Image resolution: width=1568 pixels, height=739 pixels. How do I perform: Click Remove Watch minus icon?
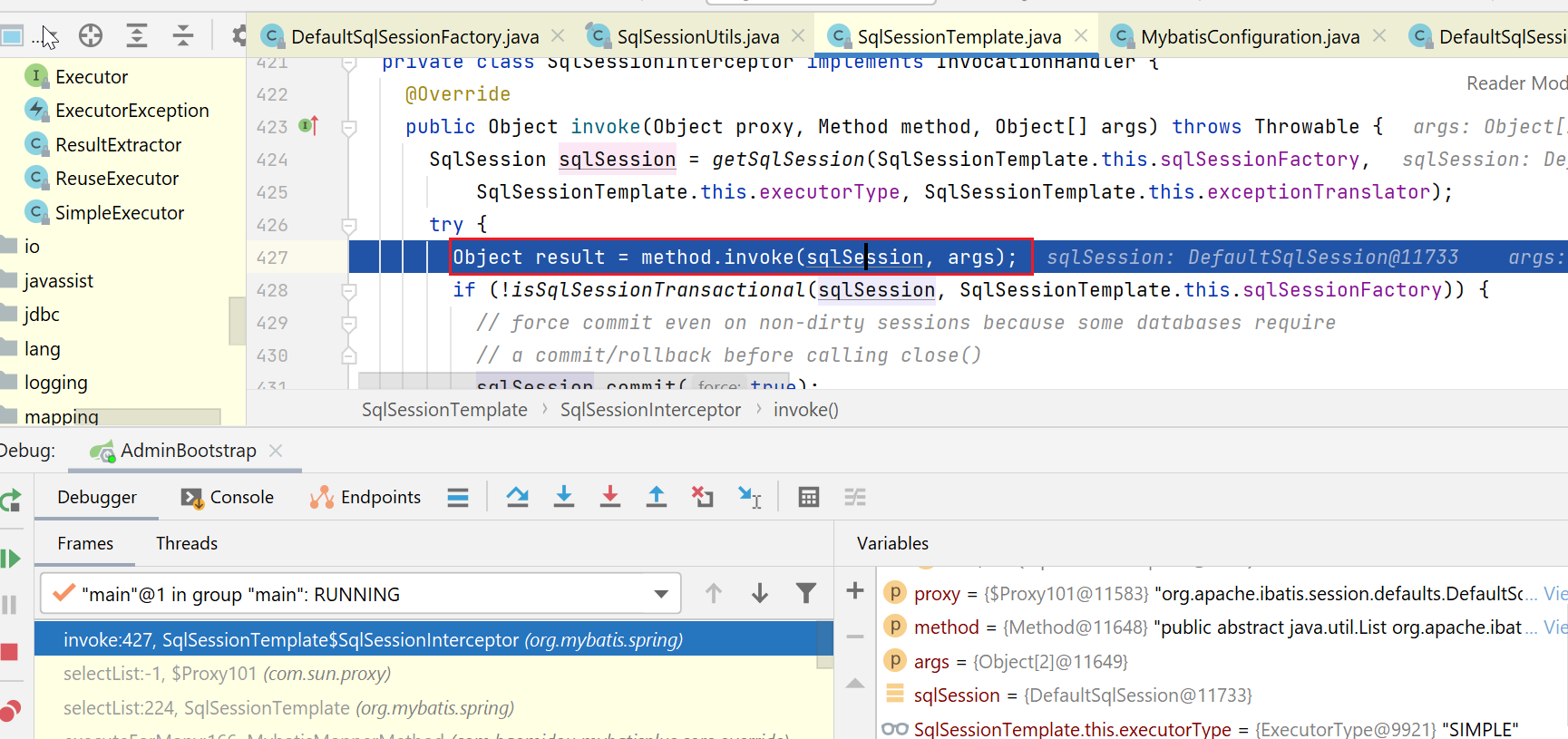coord(855,637)
